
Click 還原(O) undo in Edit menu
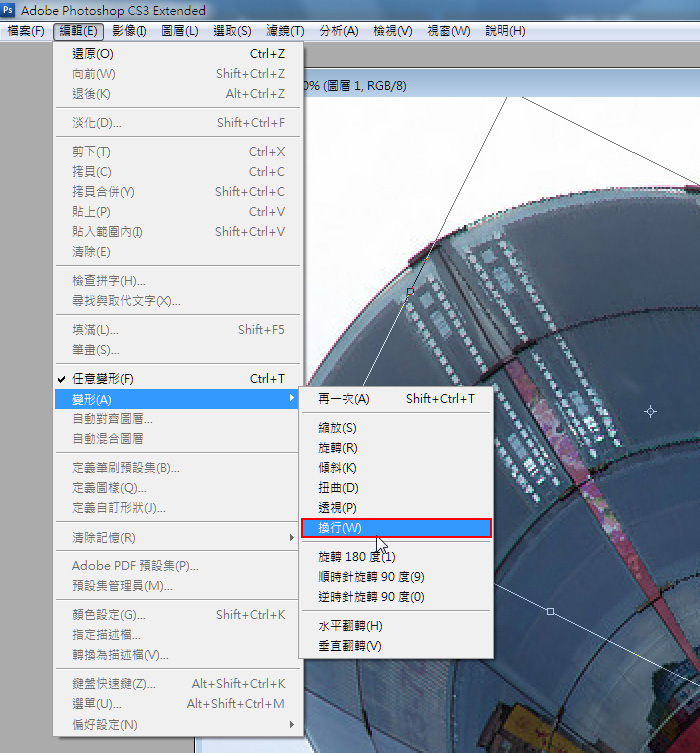[92, 54]
